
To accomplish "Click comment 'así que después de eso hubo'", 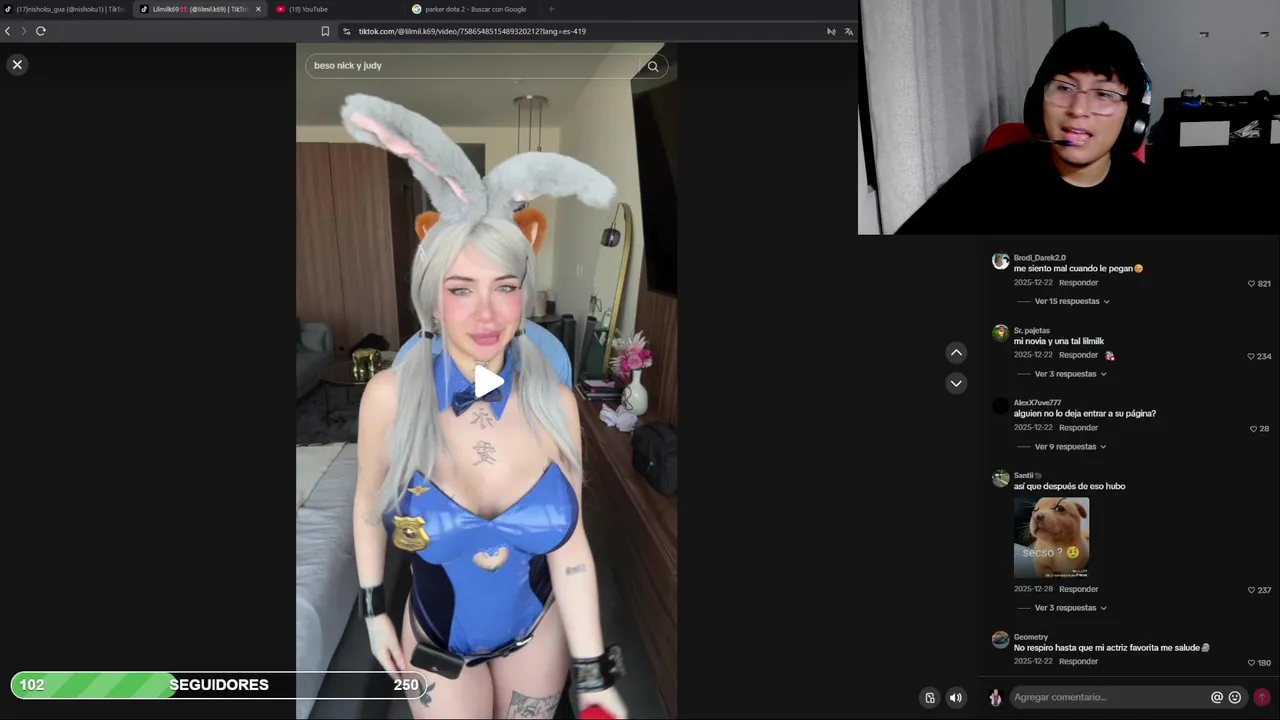I will (x=1070, y=486).
